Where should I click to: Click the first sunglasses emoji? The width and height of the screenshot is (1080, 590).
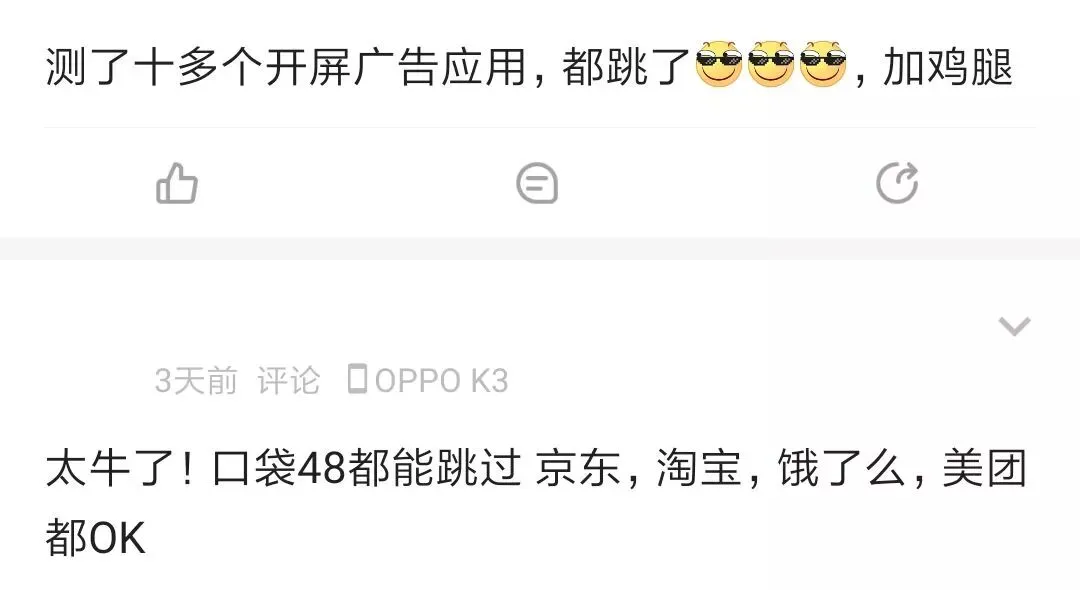click(719, 64)
